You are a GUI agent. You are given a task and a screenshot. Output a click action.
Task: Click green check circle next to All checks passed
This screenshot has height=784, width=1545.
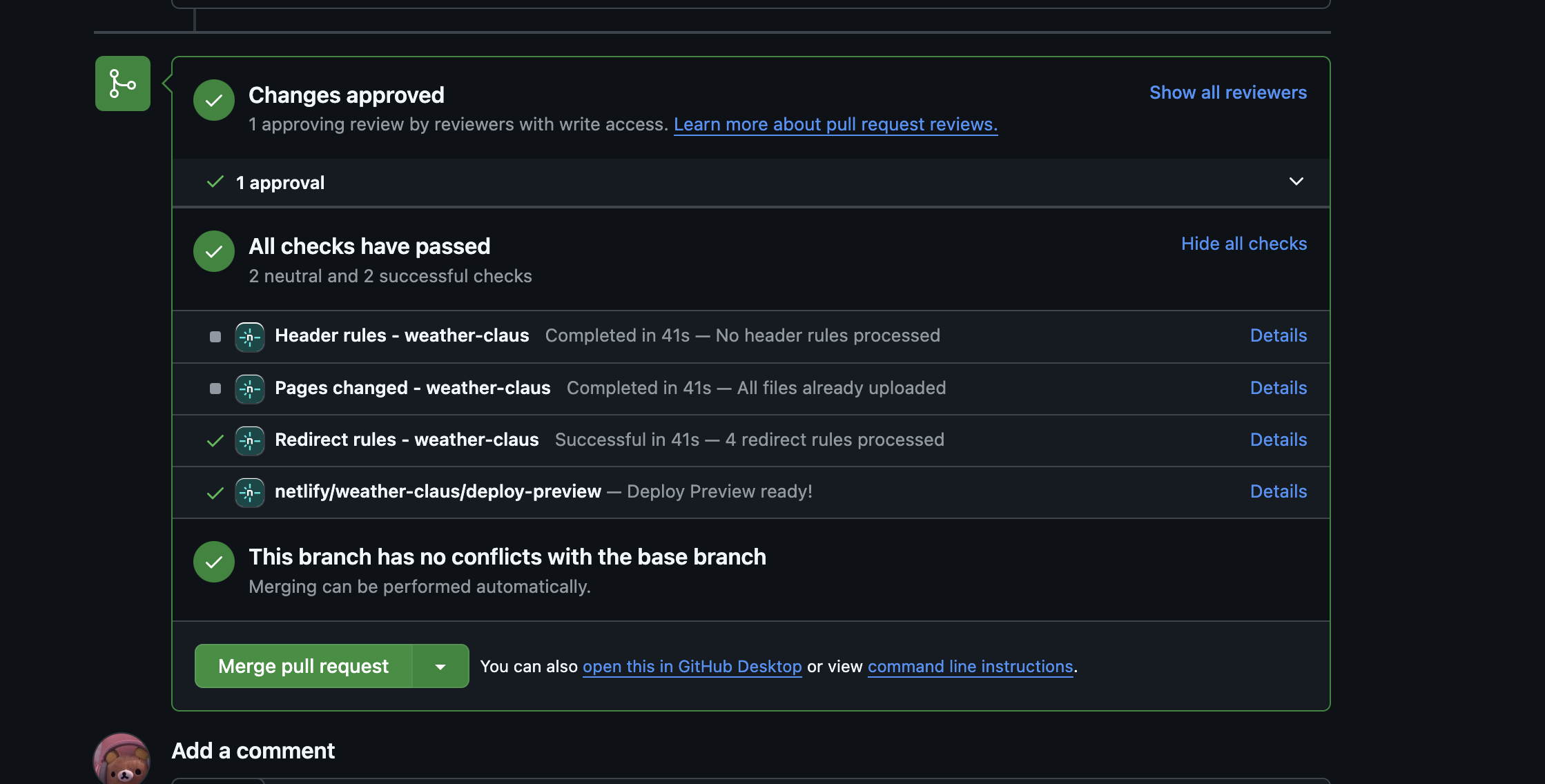(214, 251)
